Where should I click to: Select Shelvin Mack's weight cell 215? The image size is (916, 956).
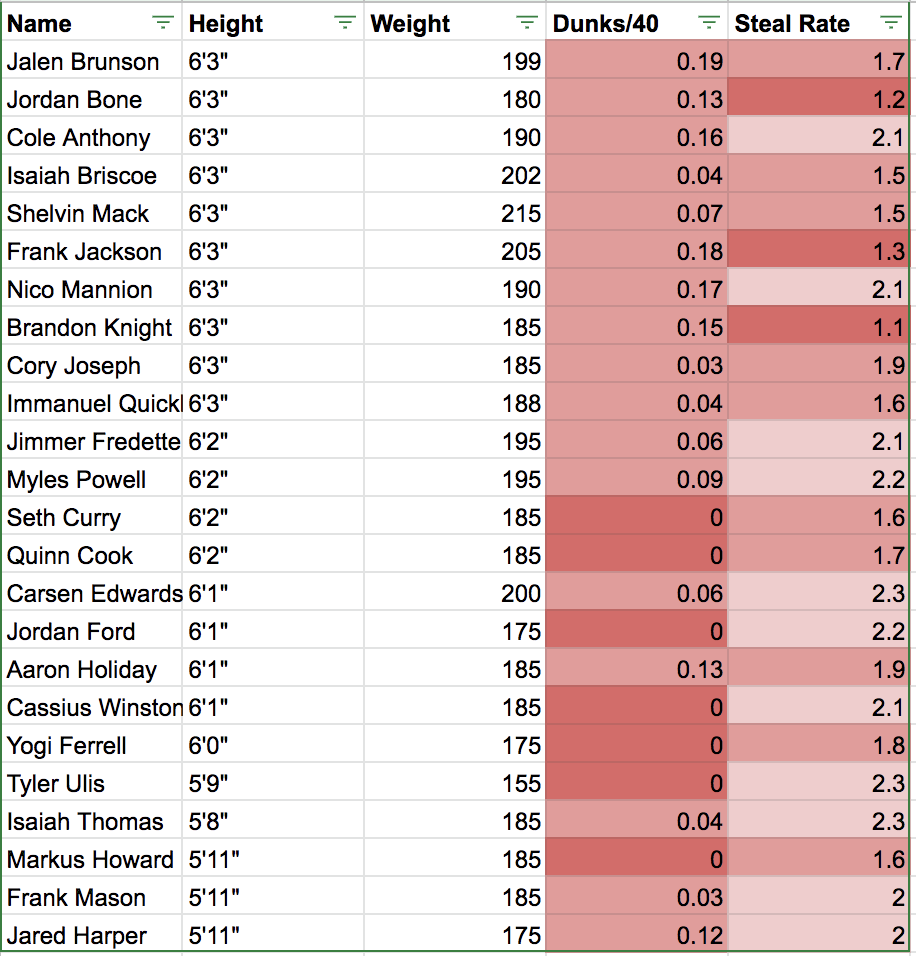tap(455, 214)
